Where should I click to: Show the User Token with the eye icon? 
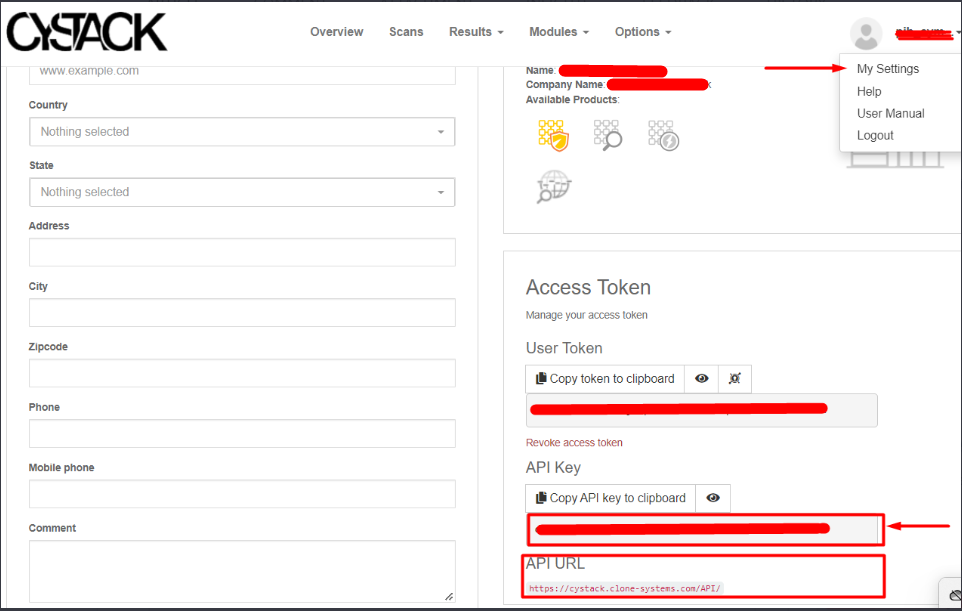[x=702, y=379]
